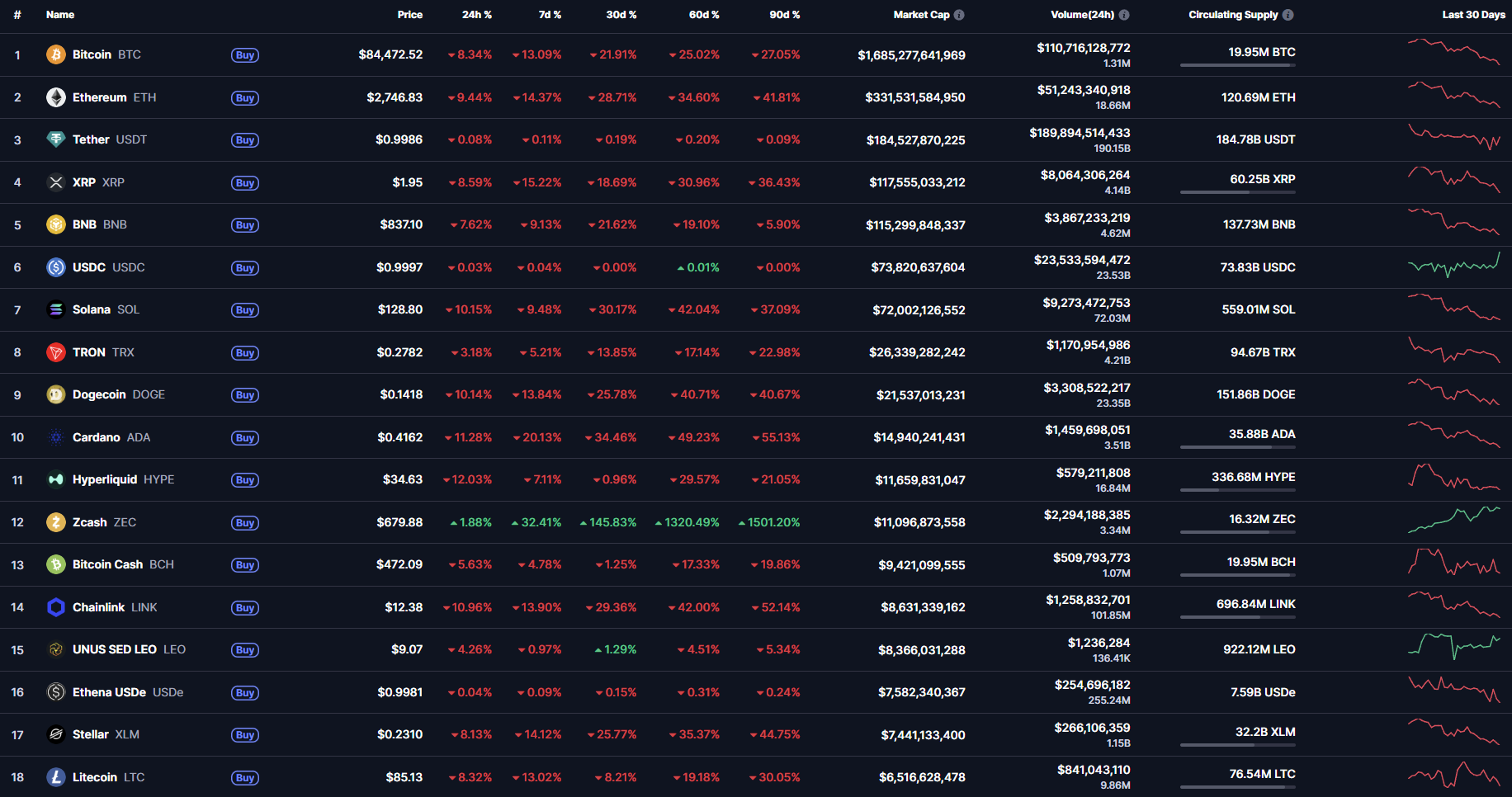This screenshot has width=1512, height=797.
Task: Click Hyperliquid's circulating supply progress bar
Action: coord(1238,490)
